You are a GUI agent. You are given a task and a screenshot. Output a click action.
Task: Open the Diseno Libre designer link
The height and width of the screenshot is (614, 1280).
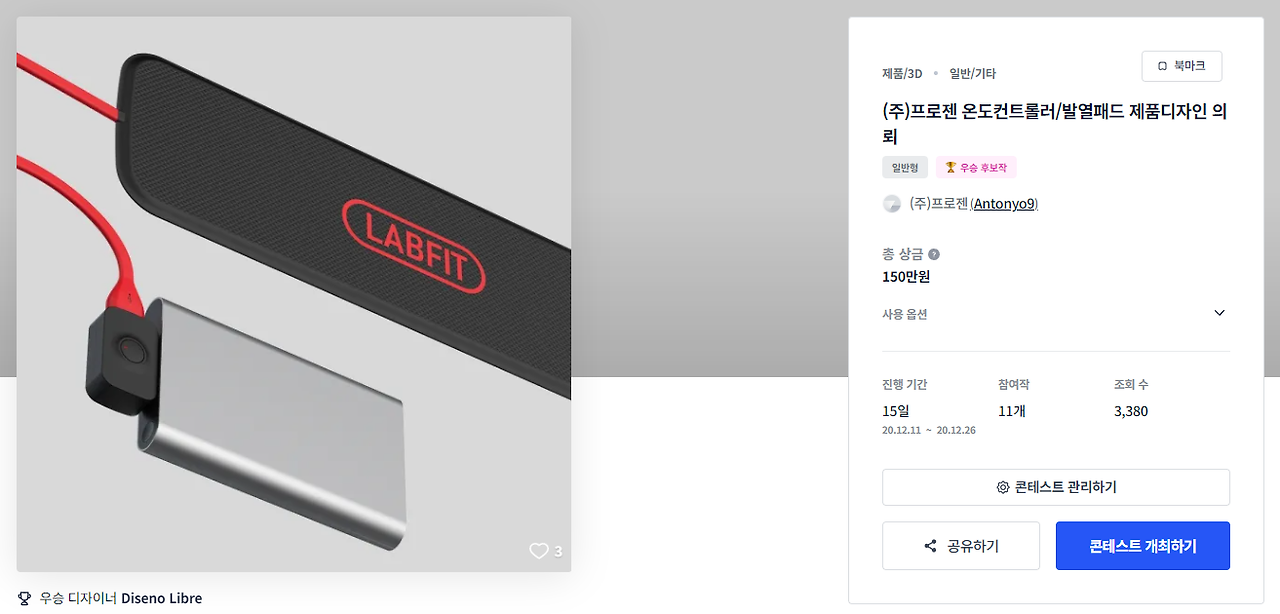pos(162,598)
